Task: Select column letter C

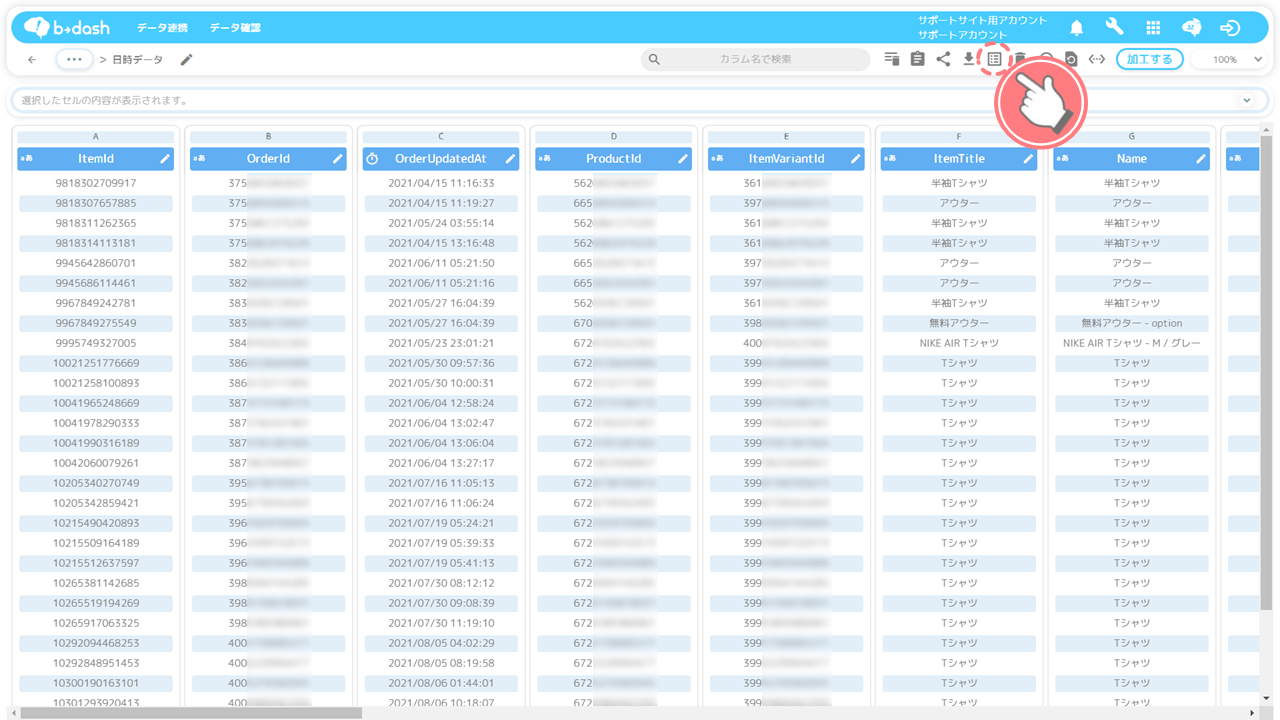Action: [440, 137]
